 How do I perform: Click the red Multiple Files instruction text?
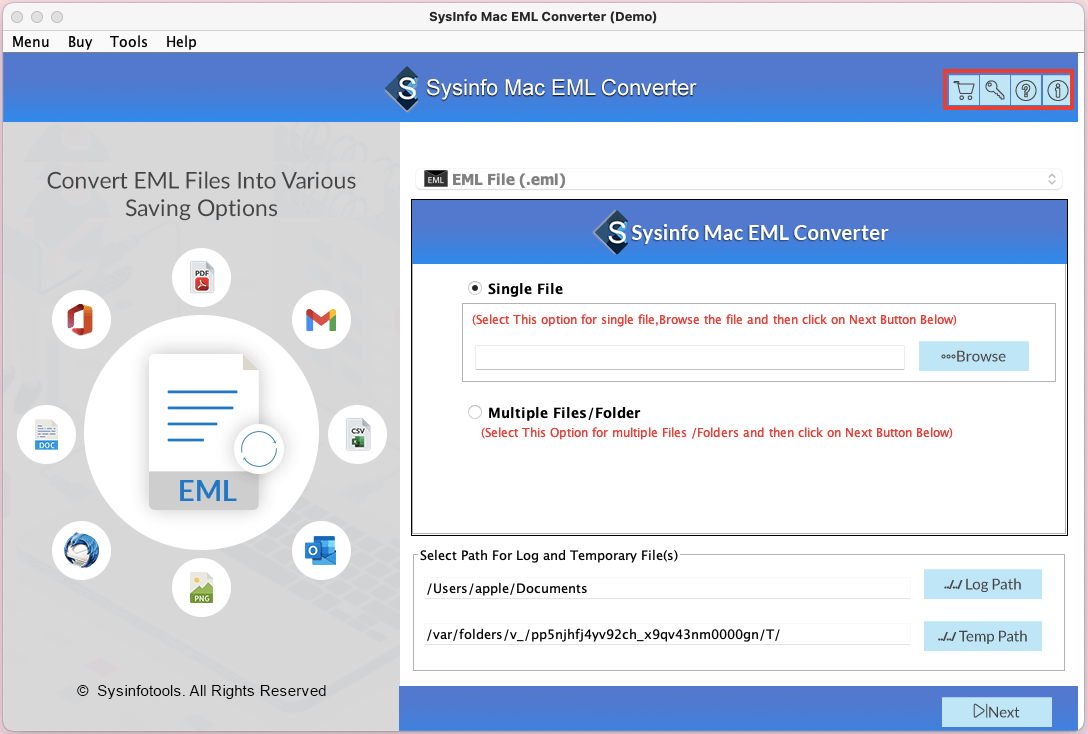(x=717, y=433)
